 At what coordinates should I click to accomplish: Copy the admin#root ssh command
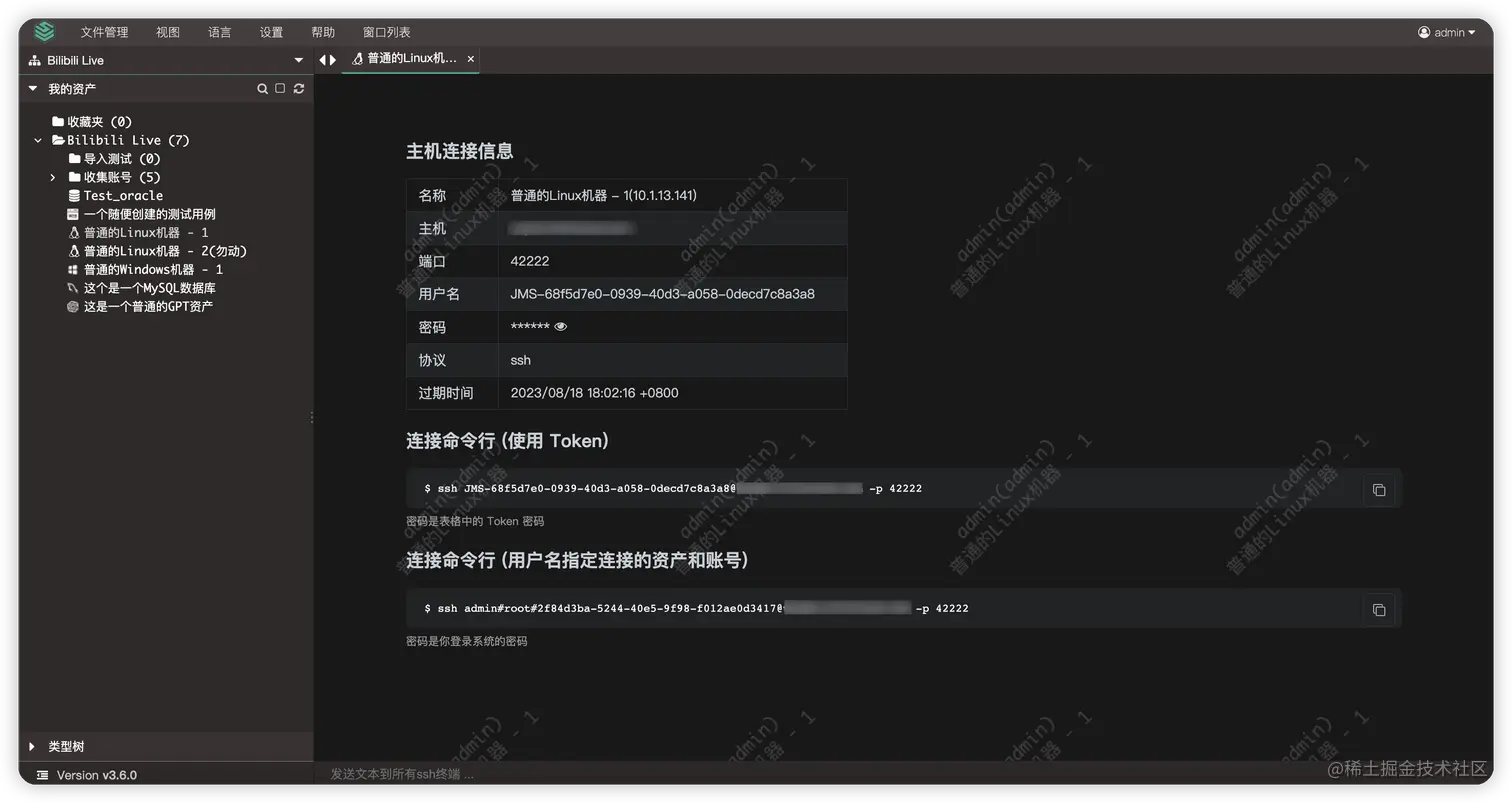click(1379, 610)
